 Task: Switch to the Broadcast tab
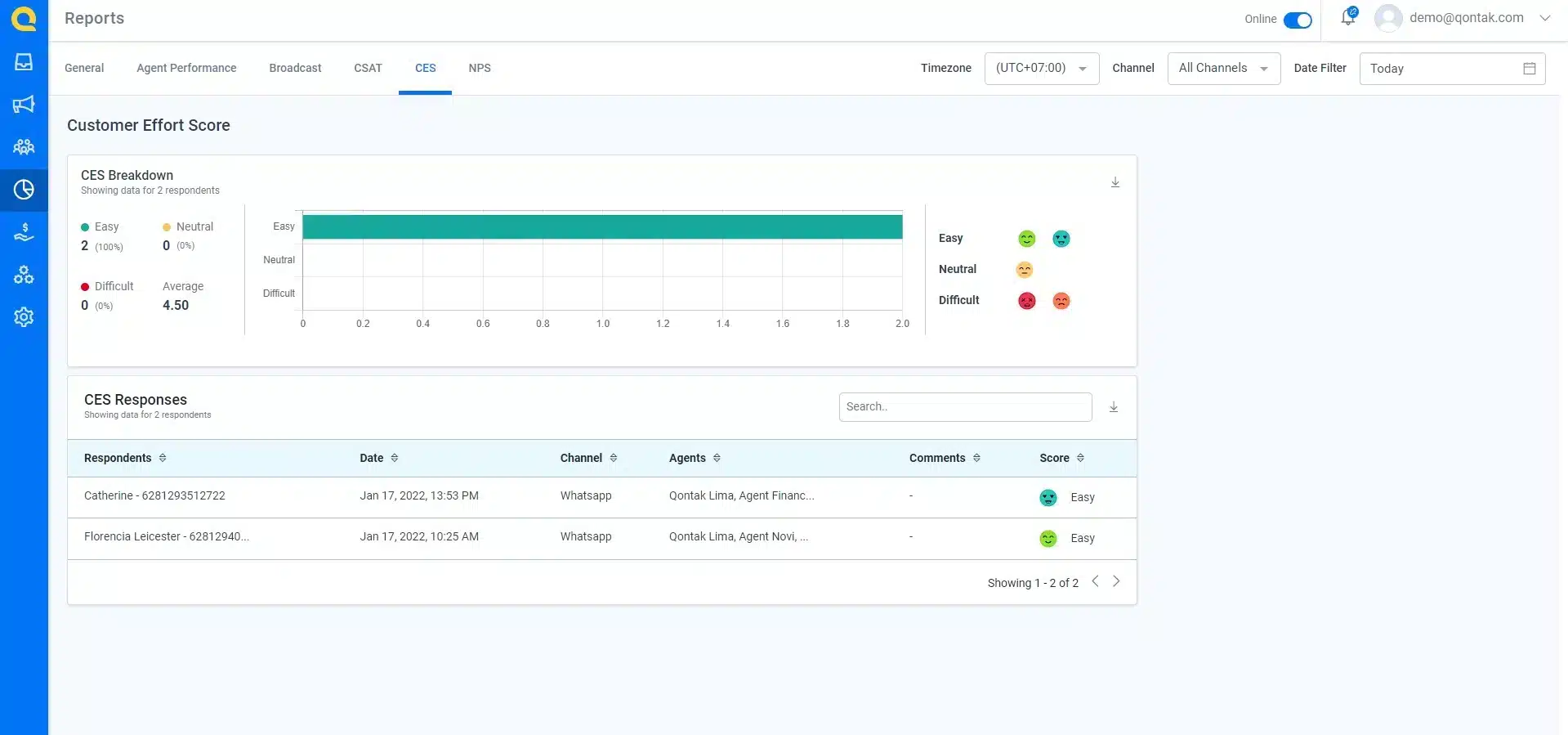pyautogui.click(x=295, y=68)
